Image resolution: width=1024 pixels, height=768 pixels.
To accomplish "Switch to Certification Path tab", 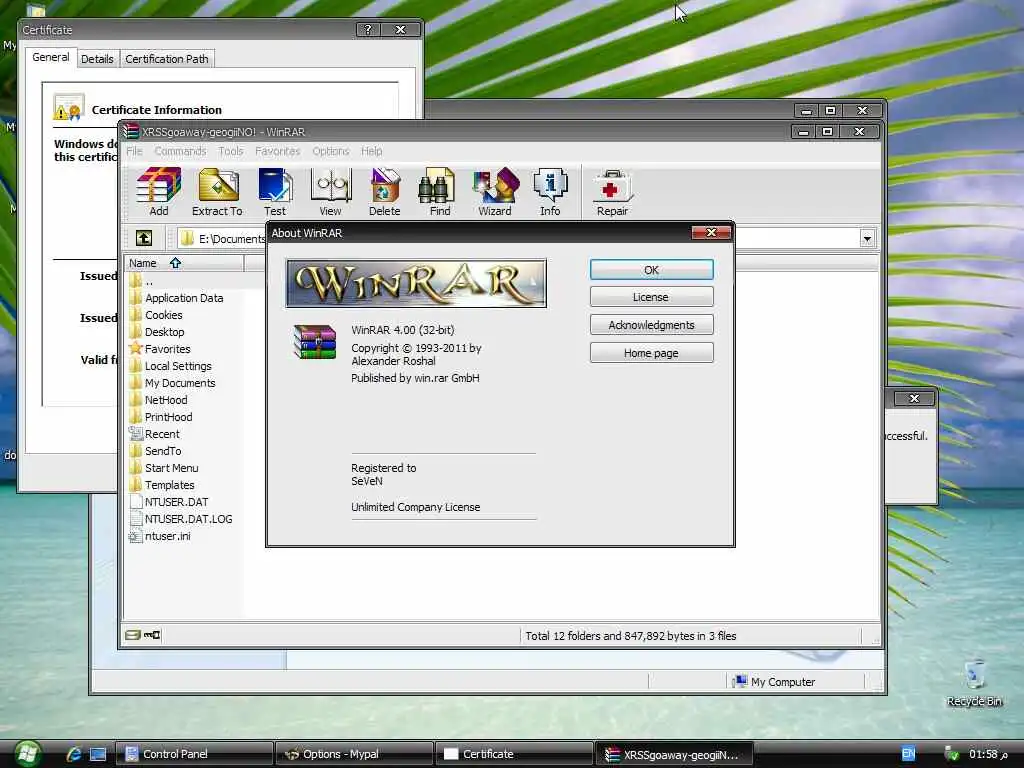I will click(x=167, y=59).
